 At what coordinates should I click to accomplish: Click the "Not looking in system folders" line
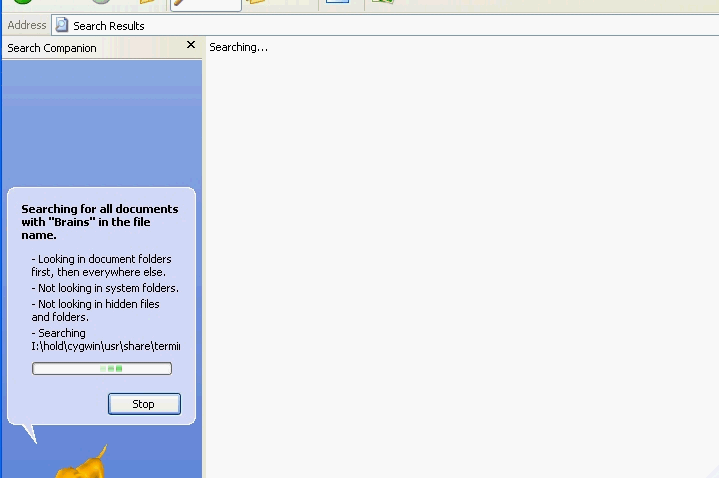(x=105, y=288)
